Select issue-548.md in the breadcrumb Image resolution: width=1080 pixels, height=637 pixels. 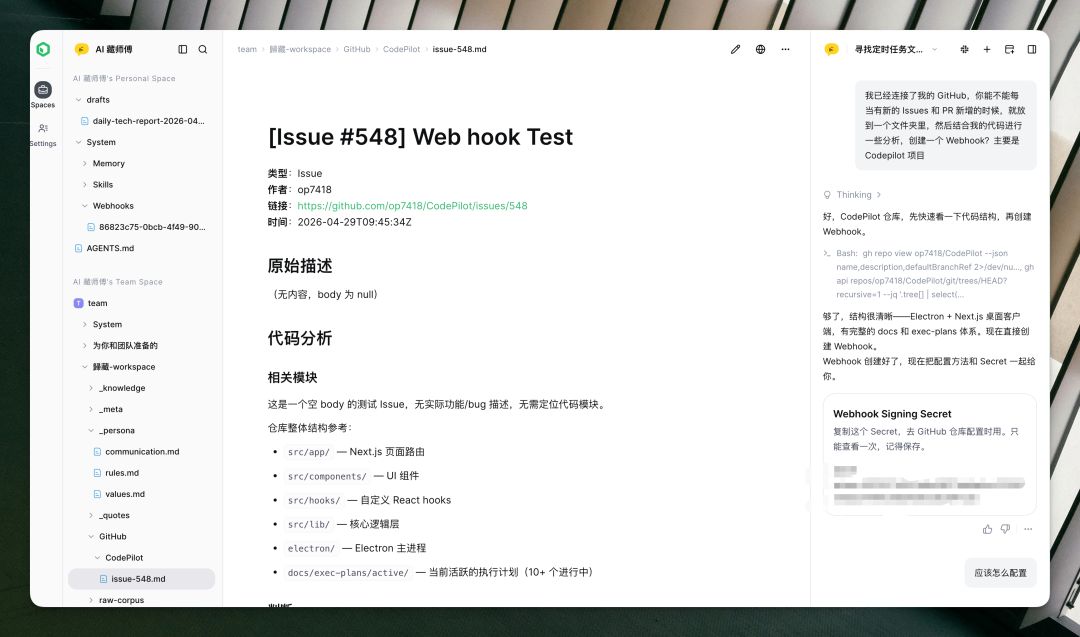(459, 49)
